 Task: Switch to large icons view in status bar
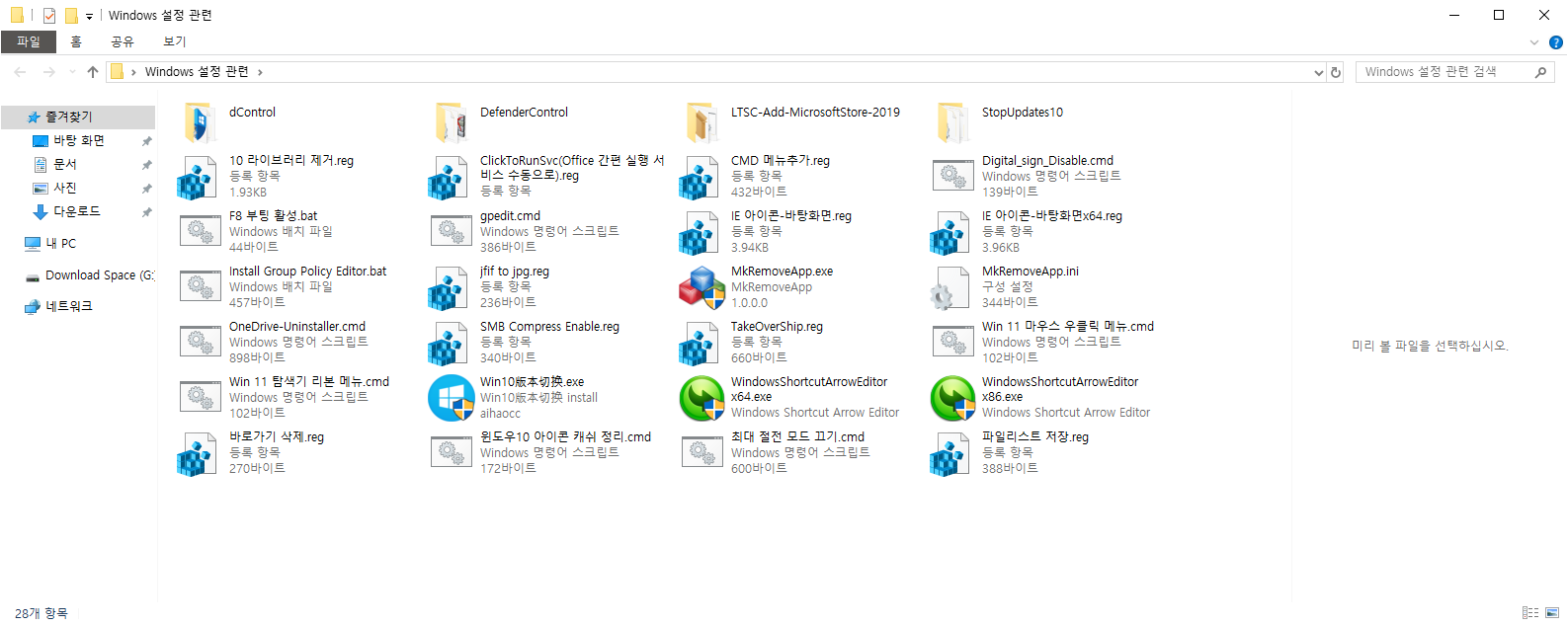tap(1552, 613)
